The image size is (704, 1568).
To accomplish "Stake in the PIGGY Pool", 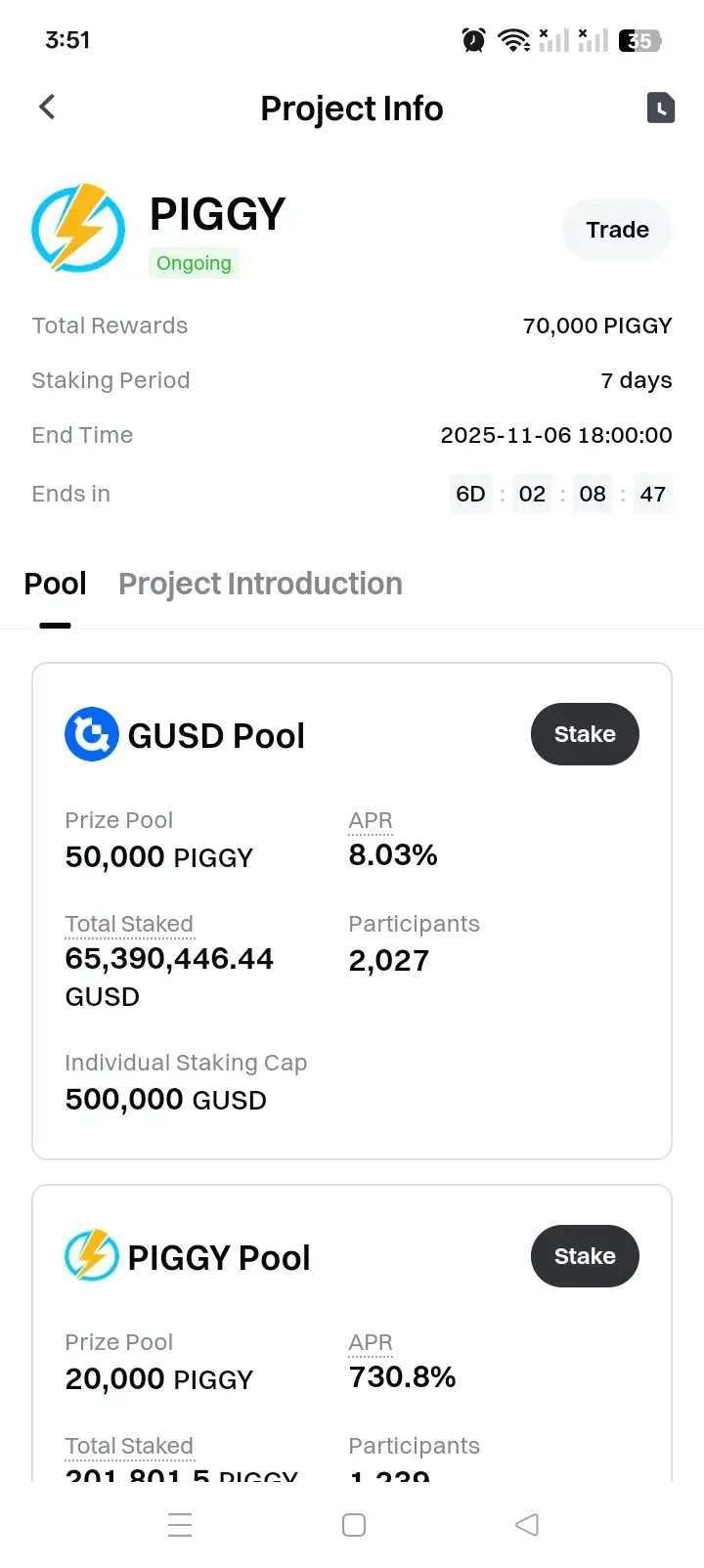I will click(x=585, y=1256).
